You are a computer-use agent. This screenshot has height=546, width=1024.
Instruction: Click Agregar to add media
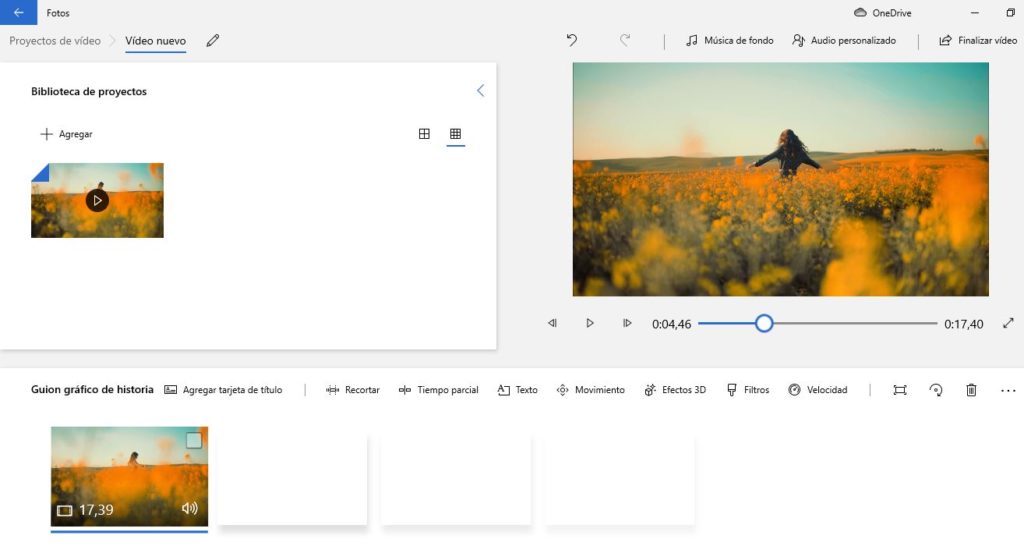pos(66,134)
